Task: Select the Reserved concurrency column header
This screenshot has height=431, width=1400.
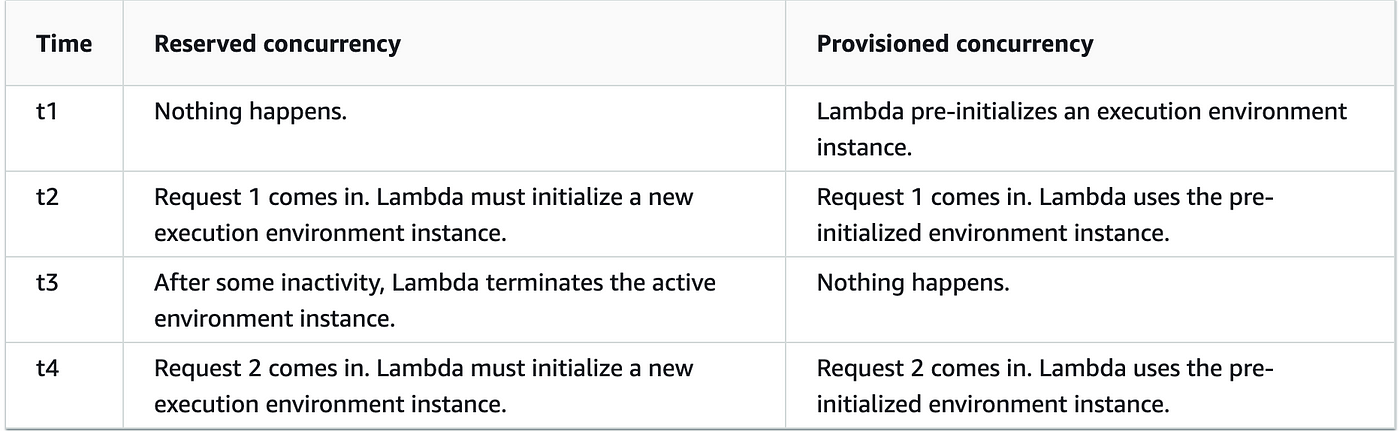Action: tap(277, 45)
